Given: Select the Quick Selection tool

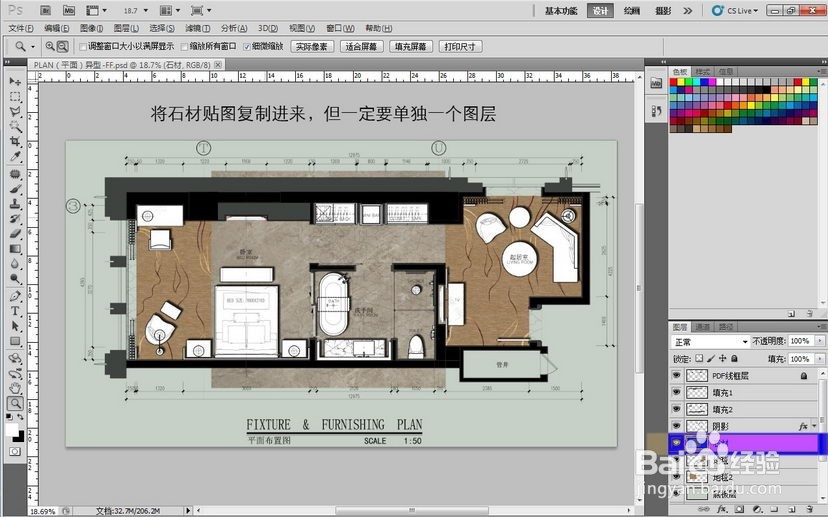Looking at the screenshot, I should [x=15, y=127].
